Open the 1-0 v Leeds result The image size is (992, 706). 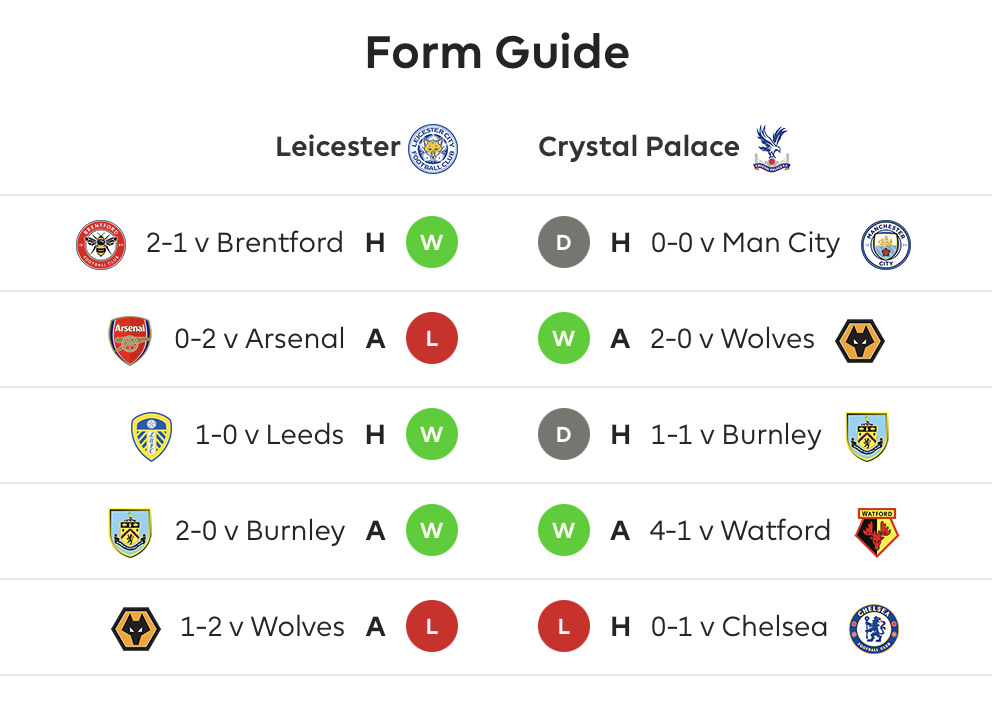pos(269,435)
